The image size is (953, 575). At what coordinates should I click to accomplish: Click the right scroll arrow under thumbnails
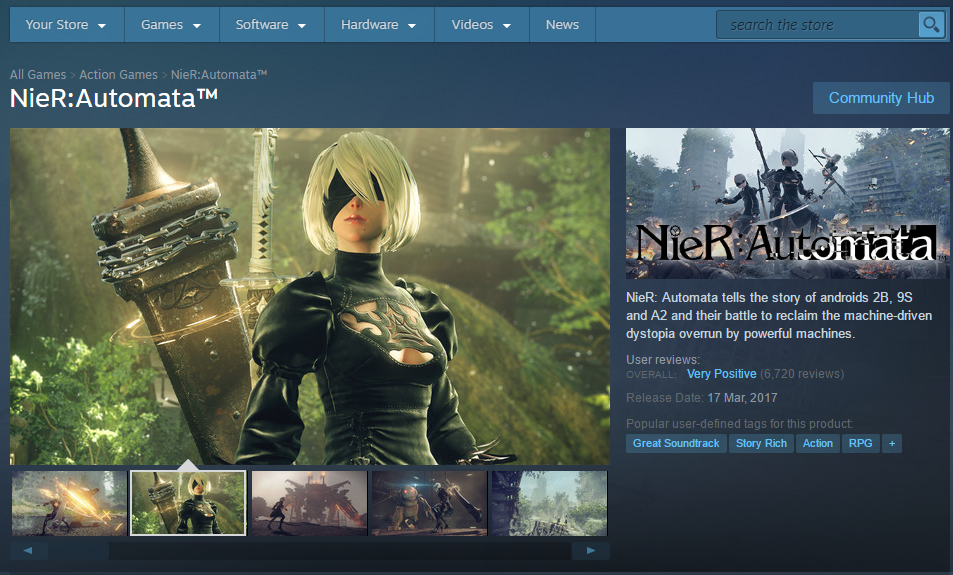click(590, 551)
